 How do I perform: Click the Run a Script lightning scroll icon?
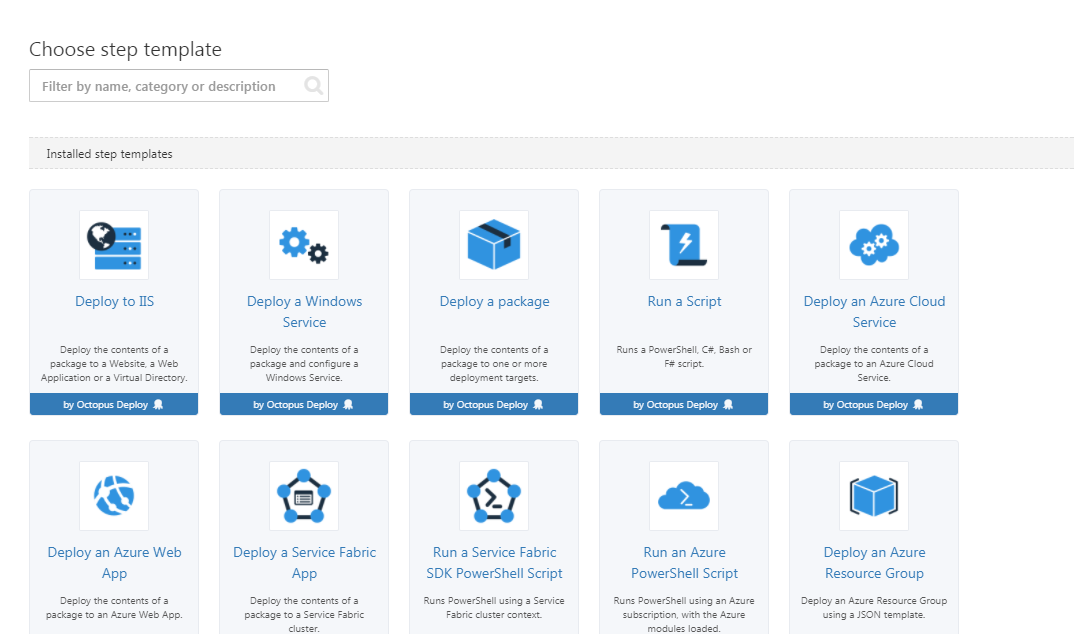point(683,244)
